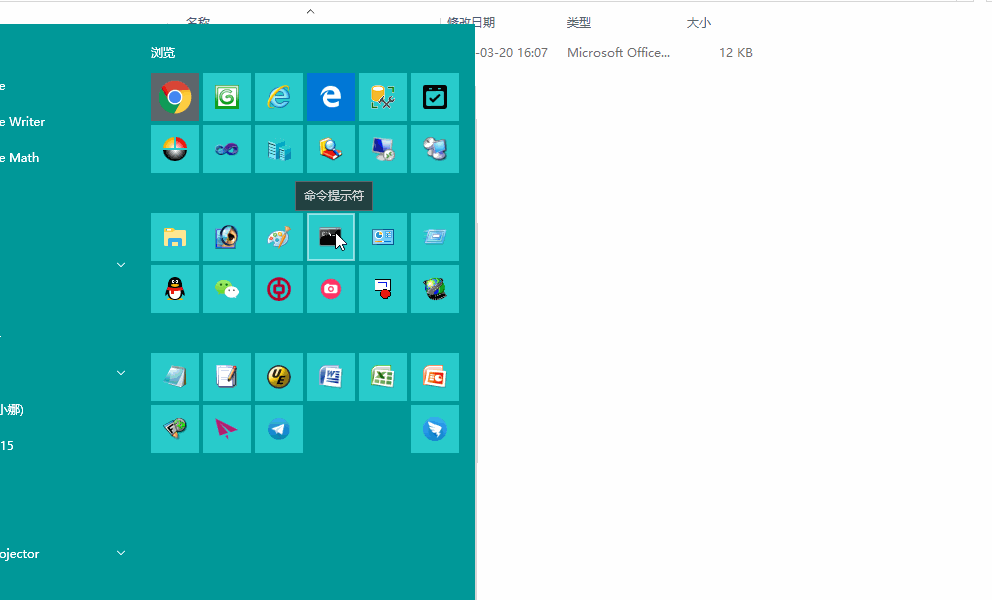Open the Telegram paper plane tile
The image size is (992, 600).
279,429
